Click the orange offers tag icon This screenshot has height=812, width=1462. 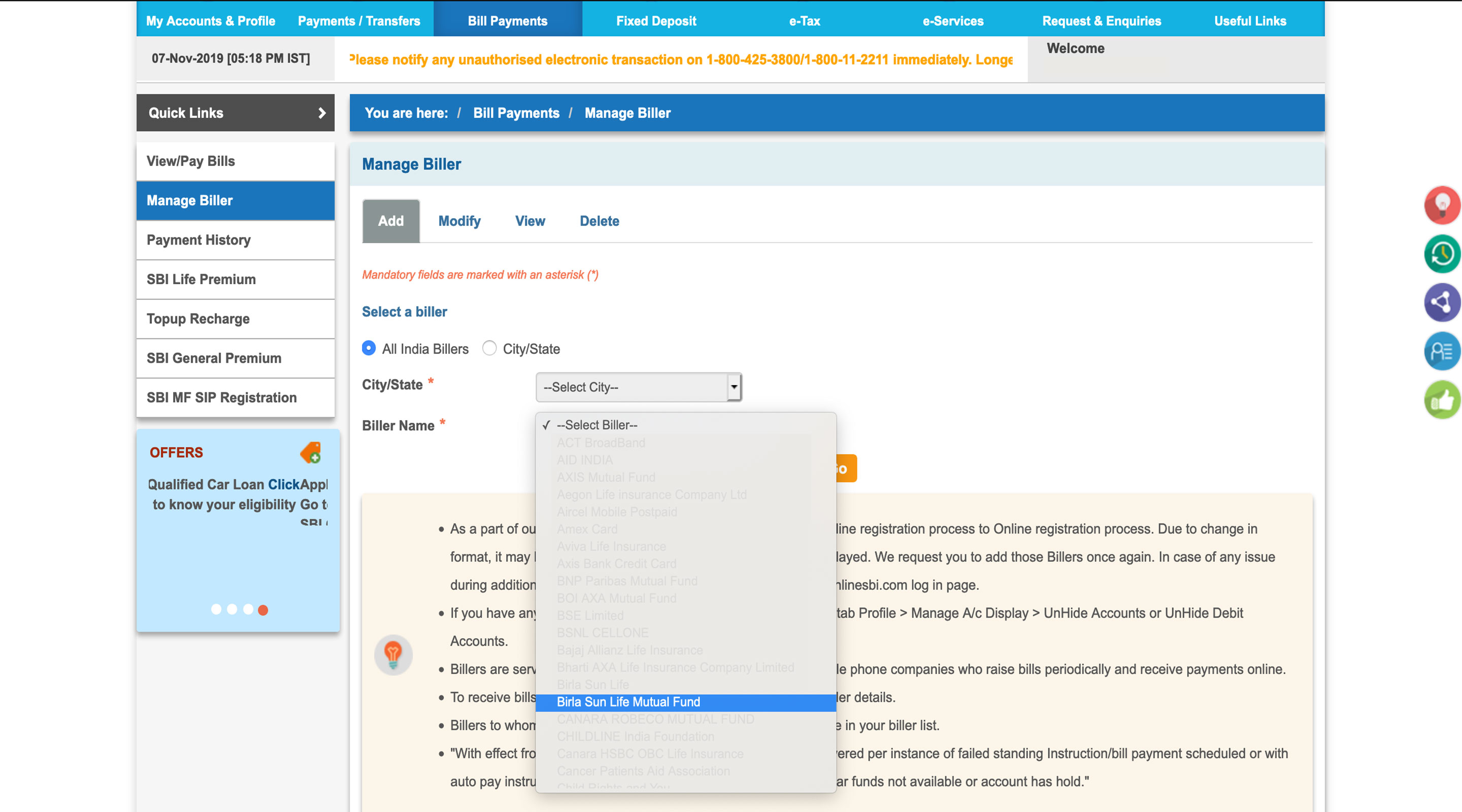[x=311, y=453]
